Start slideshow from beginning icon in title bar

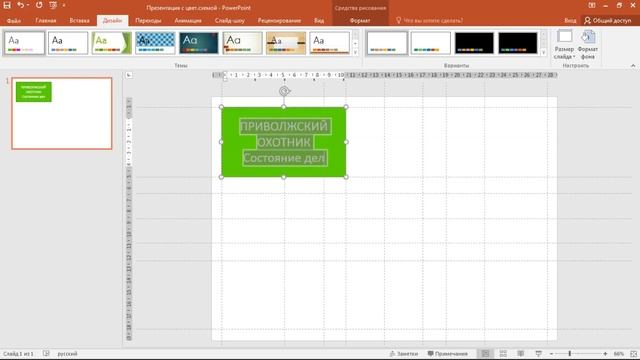[x=53, y=5]
